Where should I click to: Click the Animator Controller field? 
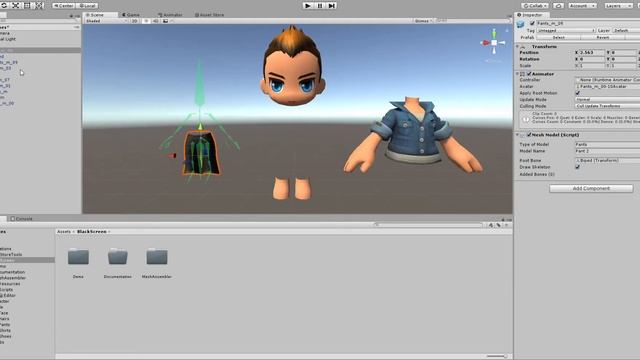[607, 80]
